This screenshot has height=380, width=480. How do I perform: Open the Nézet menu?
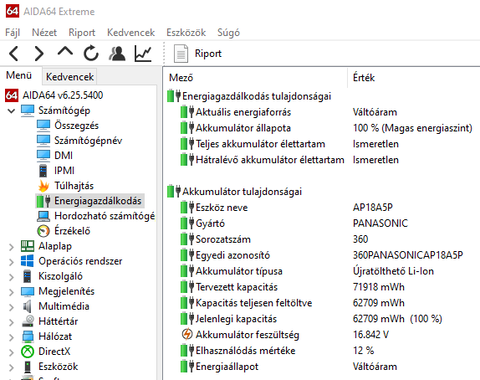[x=44, y=32]
